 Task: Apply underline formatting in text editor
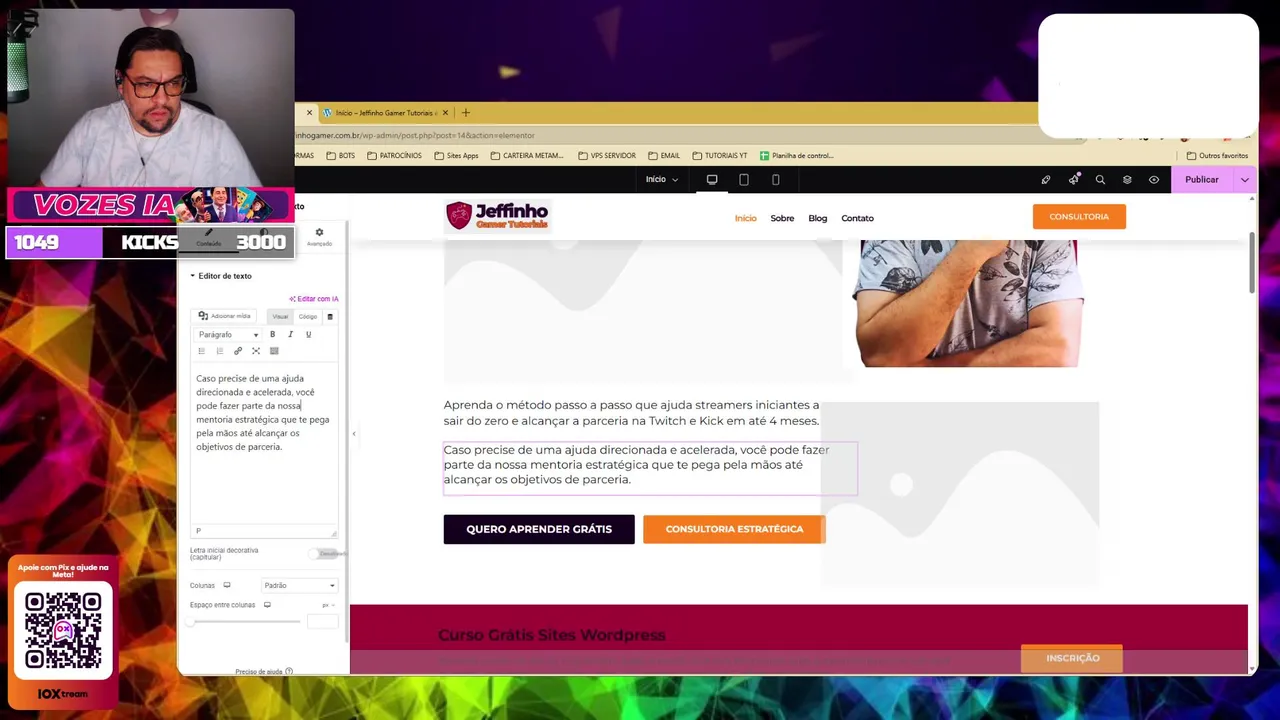coord(308,334)
